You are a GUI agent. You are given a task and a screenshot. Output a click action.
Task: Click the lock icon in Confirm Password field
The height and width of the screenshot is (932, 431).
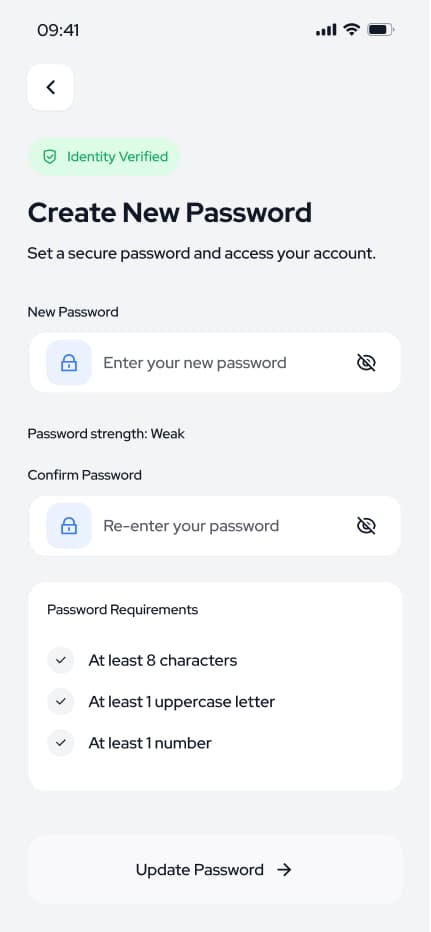[x=69, y=525]
